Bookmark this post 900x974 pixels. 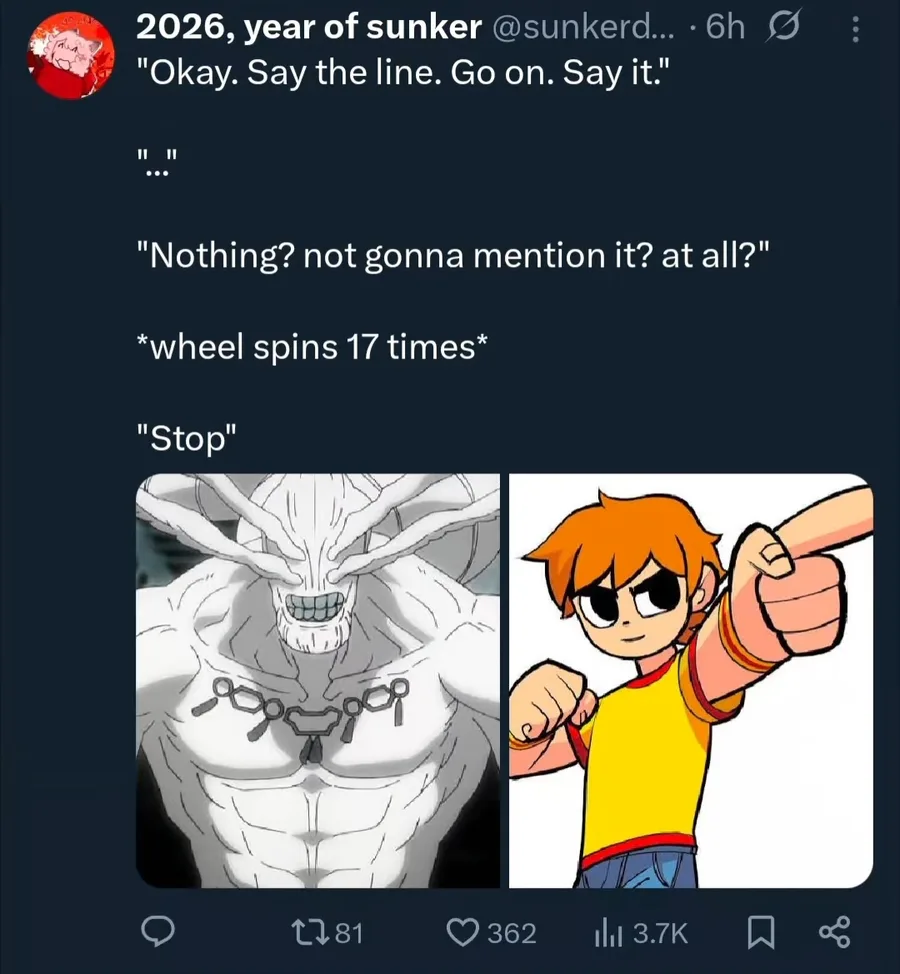click(760, 932)
